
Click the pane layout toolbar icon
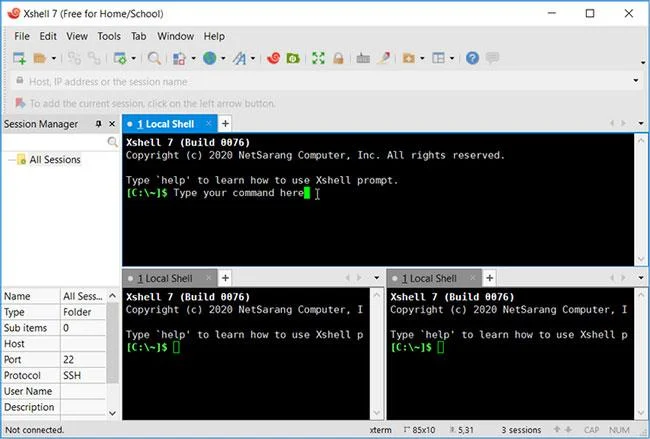438,58
